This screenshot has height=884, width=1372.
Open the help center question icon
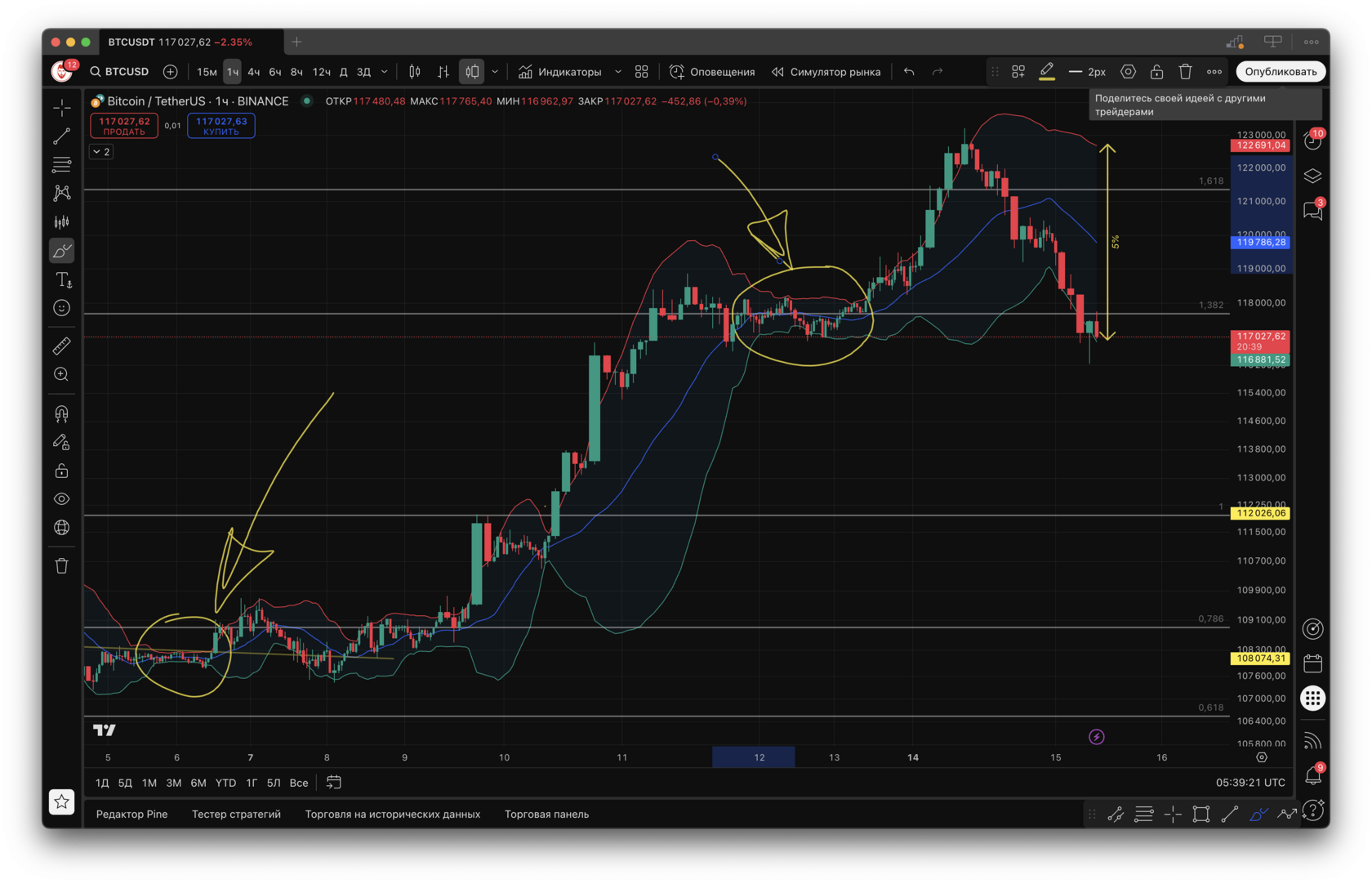(x=1312, y=810)
